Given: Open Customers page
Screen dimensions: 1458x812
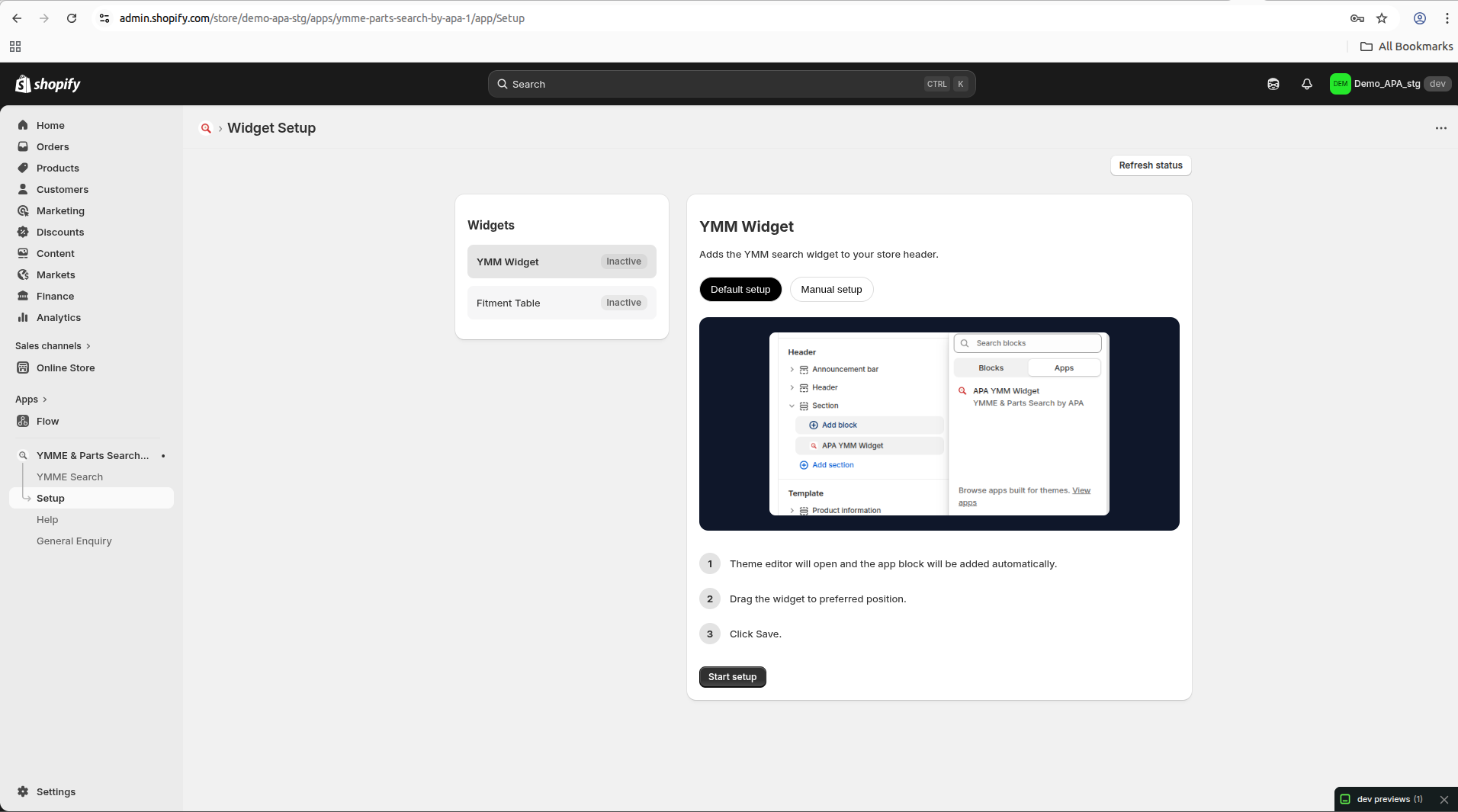Looking at the screenshot, I should 63,189.
